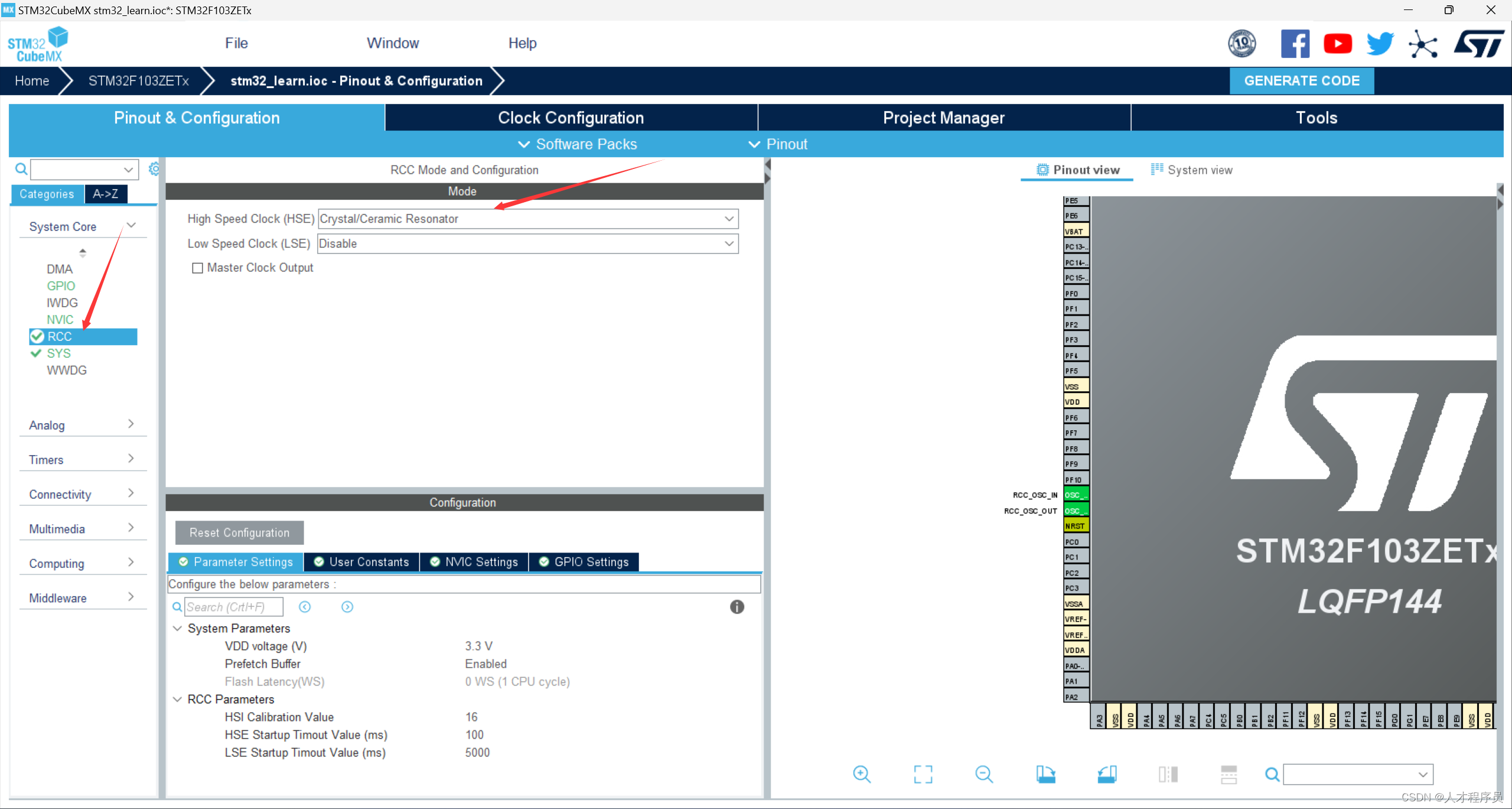Open the pin search combo box

(1358, 774)
